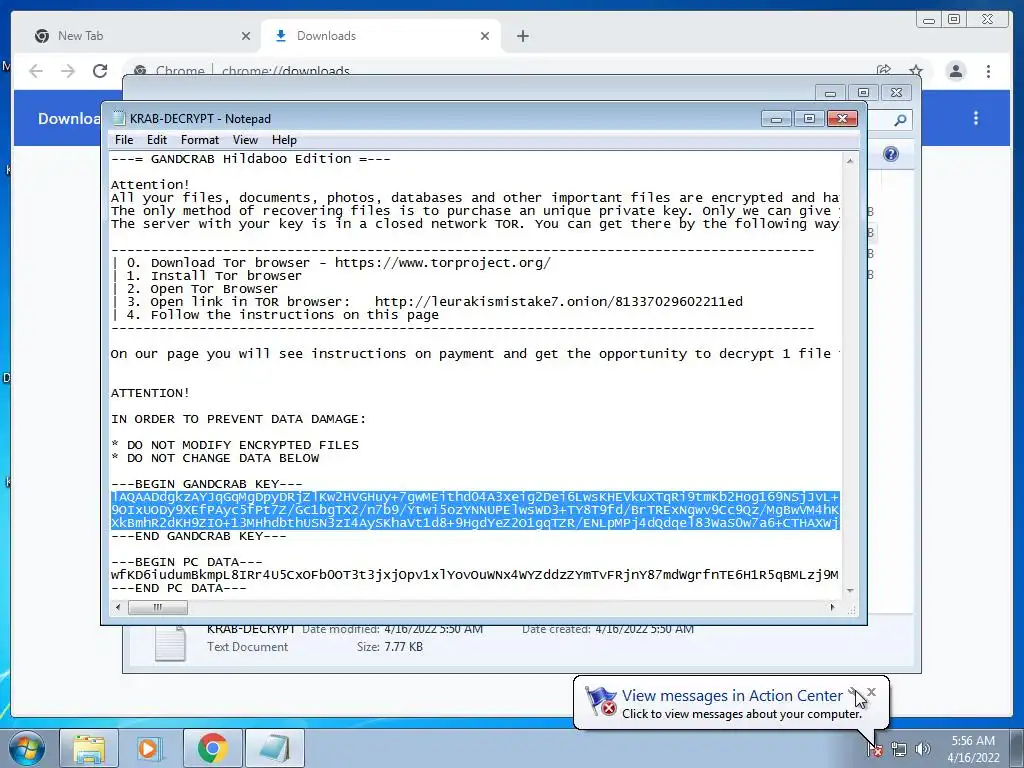This screenshot has height=768, width=1024.
Task: Click the Chrome taskbar icon
Action: pos(212,748)
